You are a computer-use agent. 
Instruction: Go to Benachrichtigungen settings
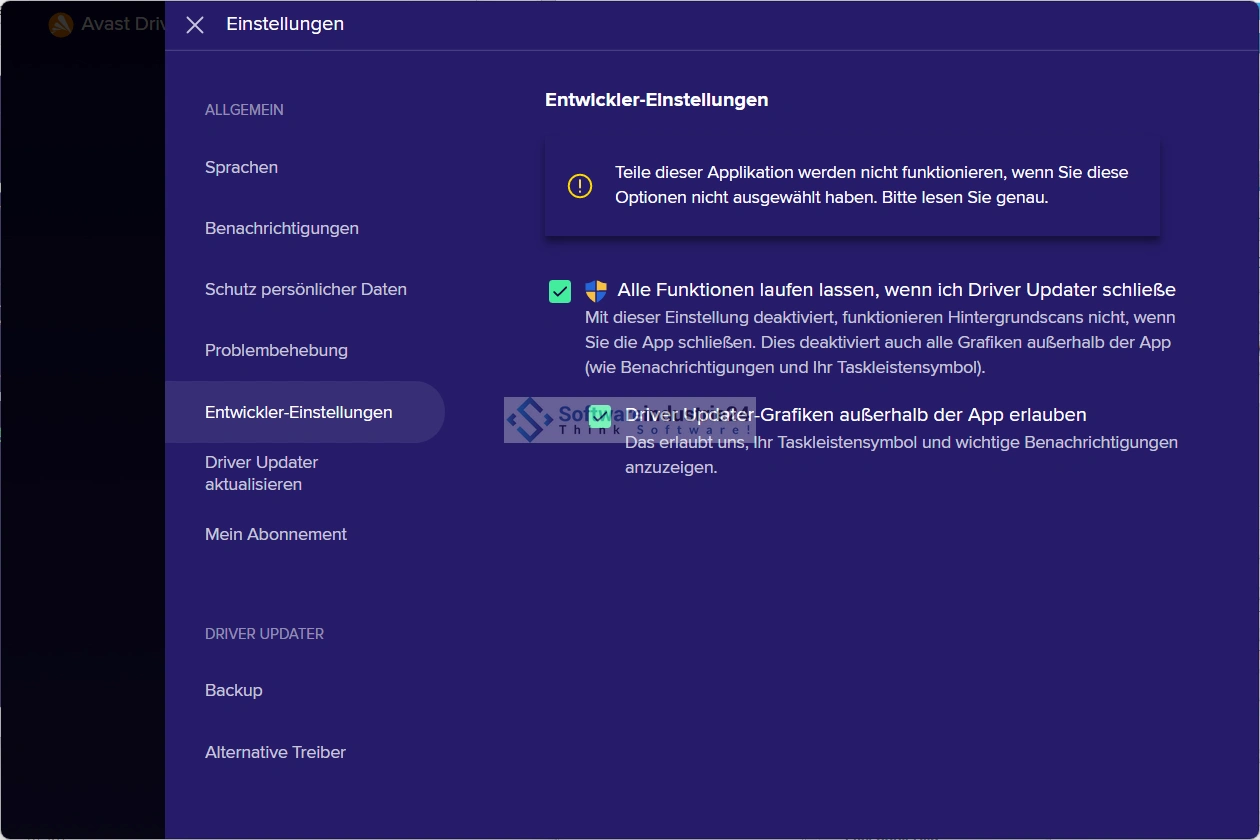pyautogui.click(x=281, y=228)
